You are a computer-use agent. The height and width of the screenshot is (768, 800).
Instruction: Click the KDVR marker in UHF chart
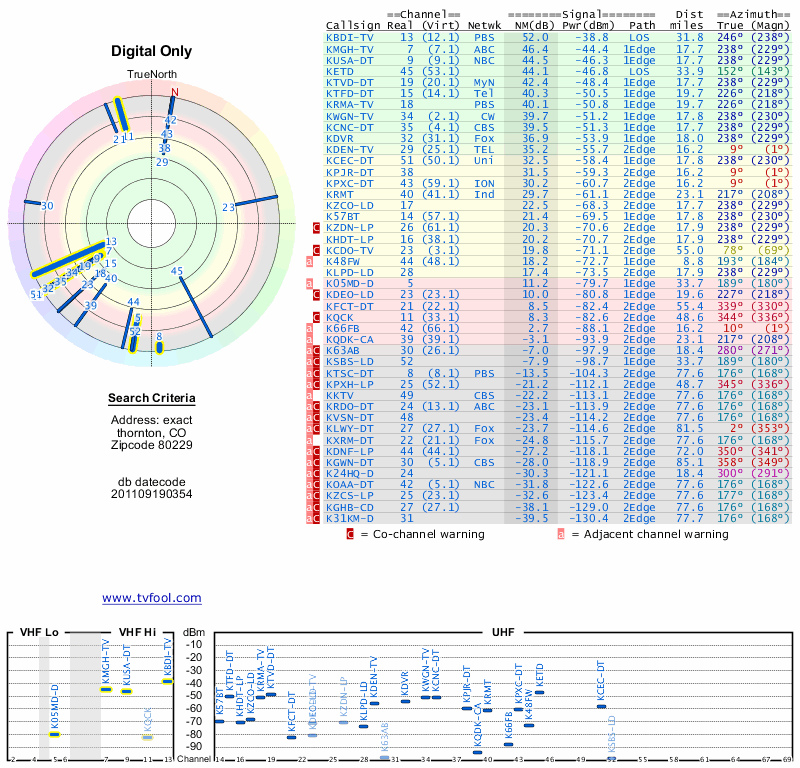point(405,702)
